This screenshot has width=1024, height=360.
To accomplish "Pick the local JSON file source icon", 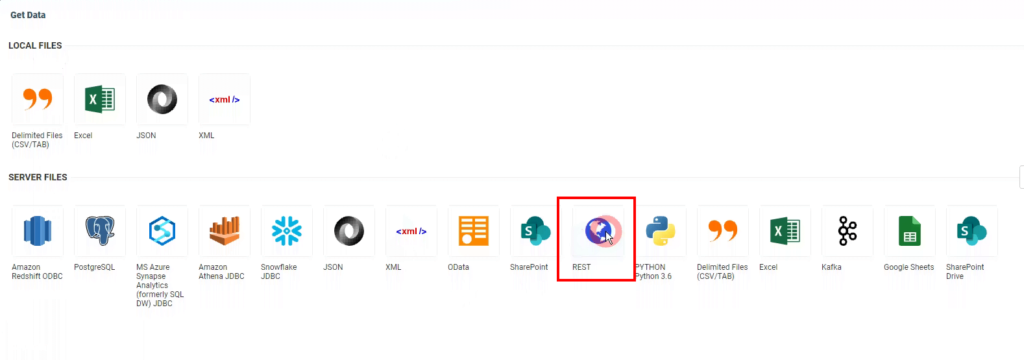I will pos(162,99).
